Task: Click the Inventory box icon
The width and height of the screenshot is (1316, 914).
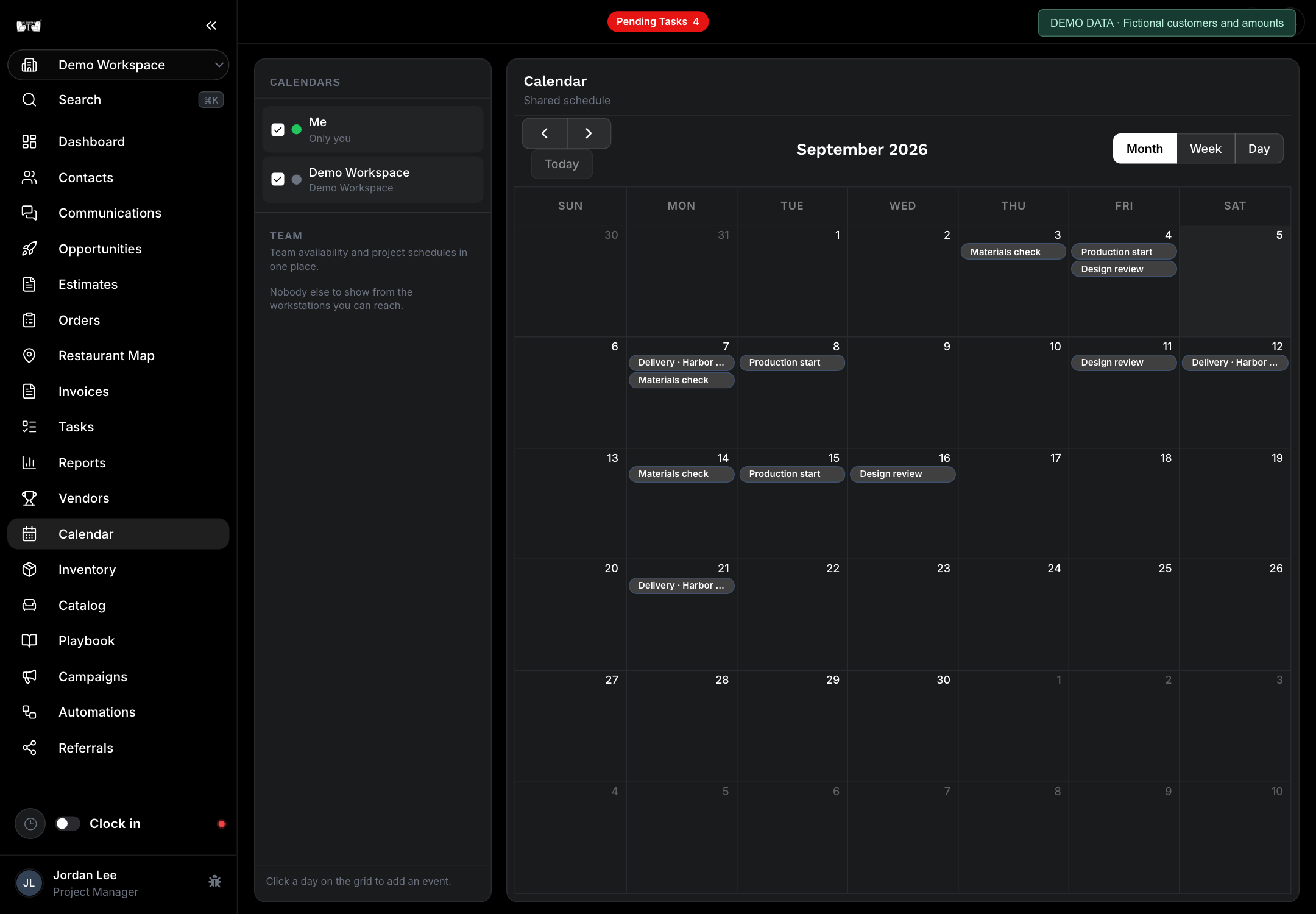Action: click(x=29, y=570)
